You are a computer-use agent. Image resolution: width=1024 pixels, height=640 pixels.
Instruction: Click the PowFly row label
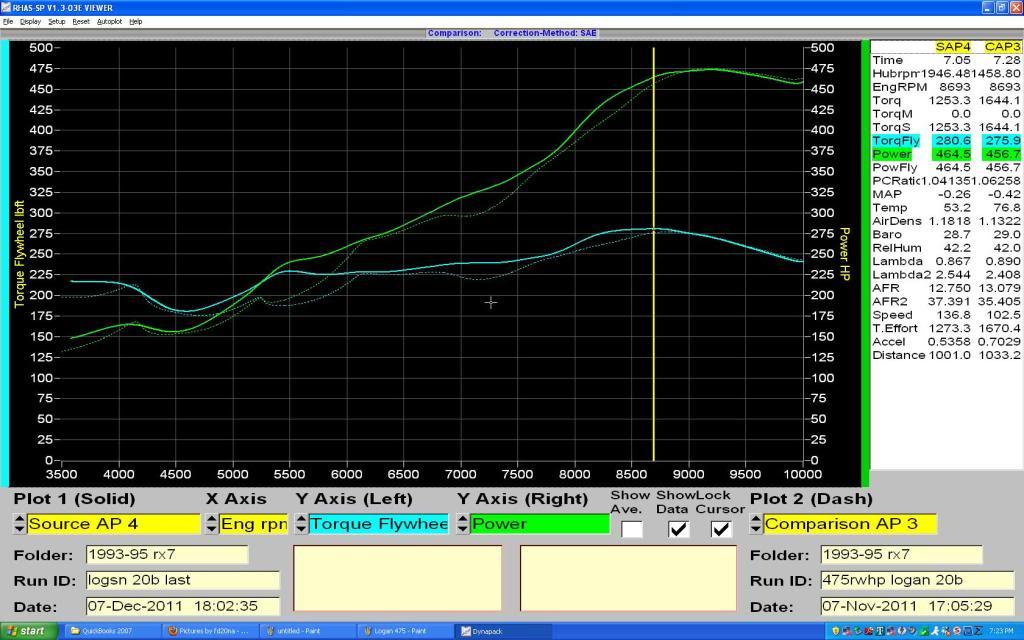pos(894,167)
